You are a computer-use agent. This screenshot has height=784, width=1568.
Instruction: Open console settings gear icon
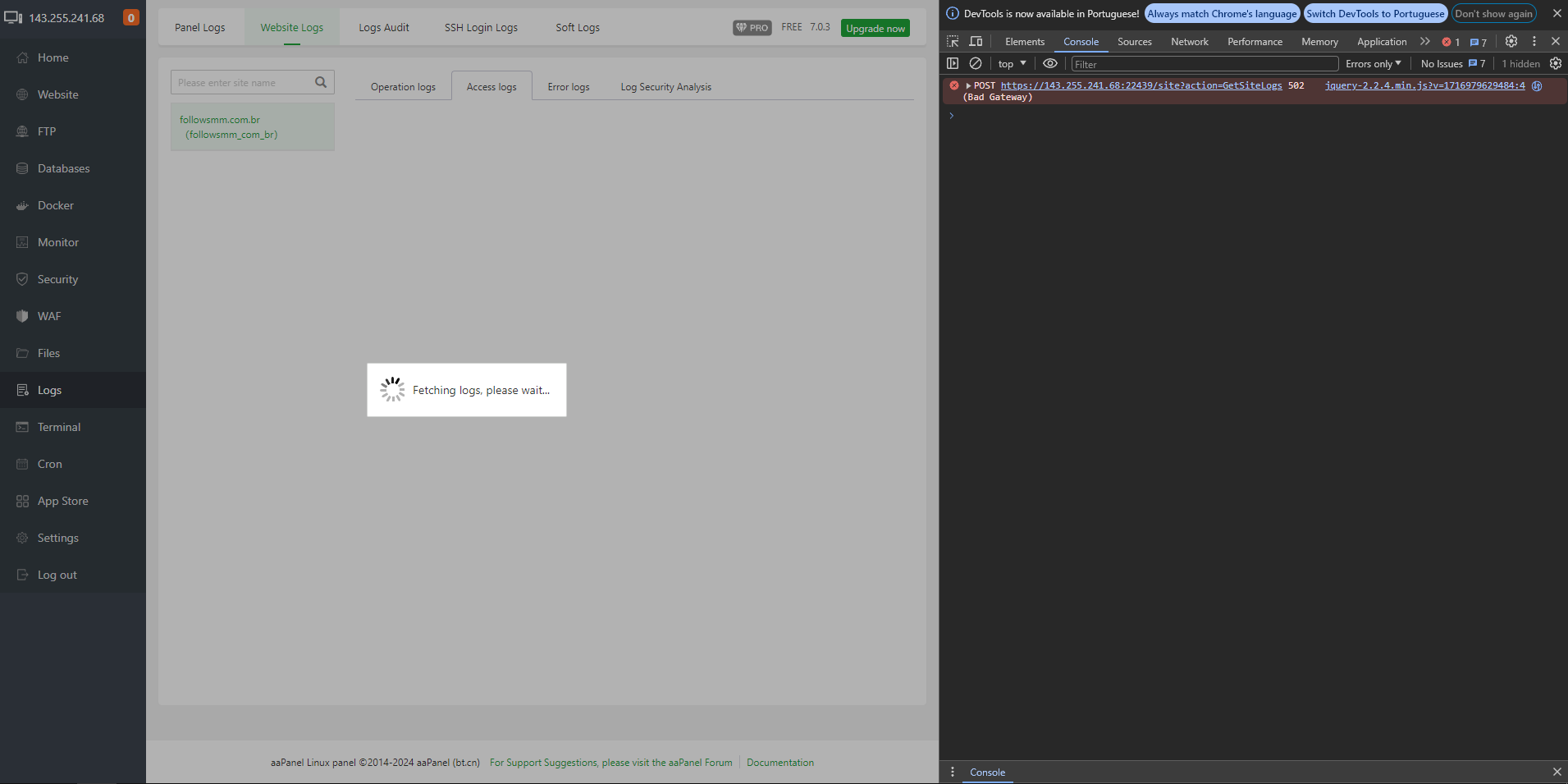click(x=1556, y=63)
